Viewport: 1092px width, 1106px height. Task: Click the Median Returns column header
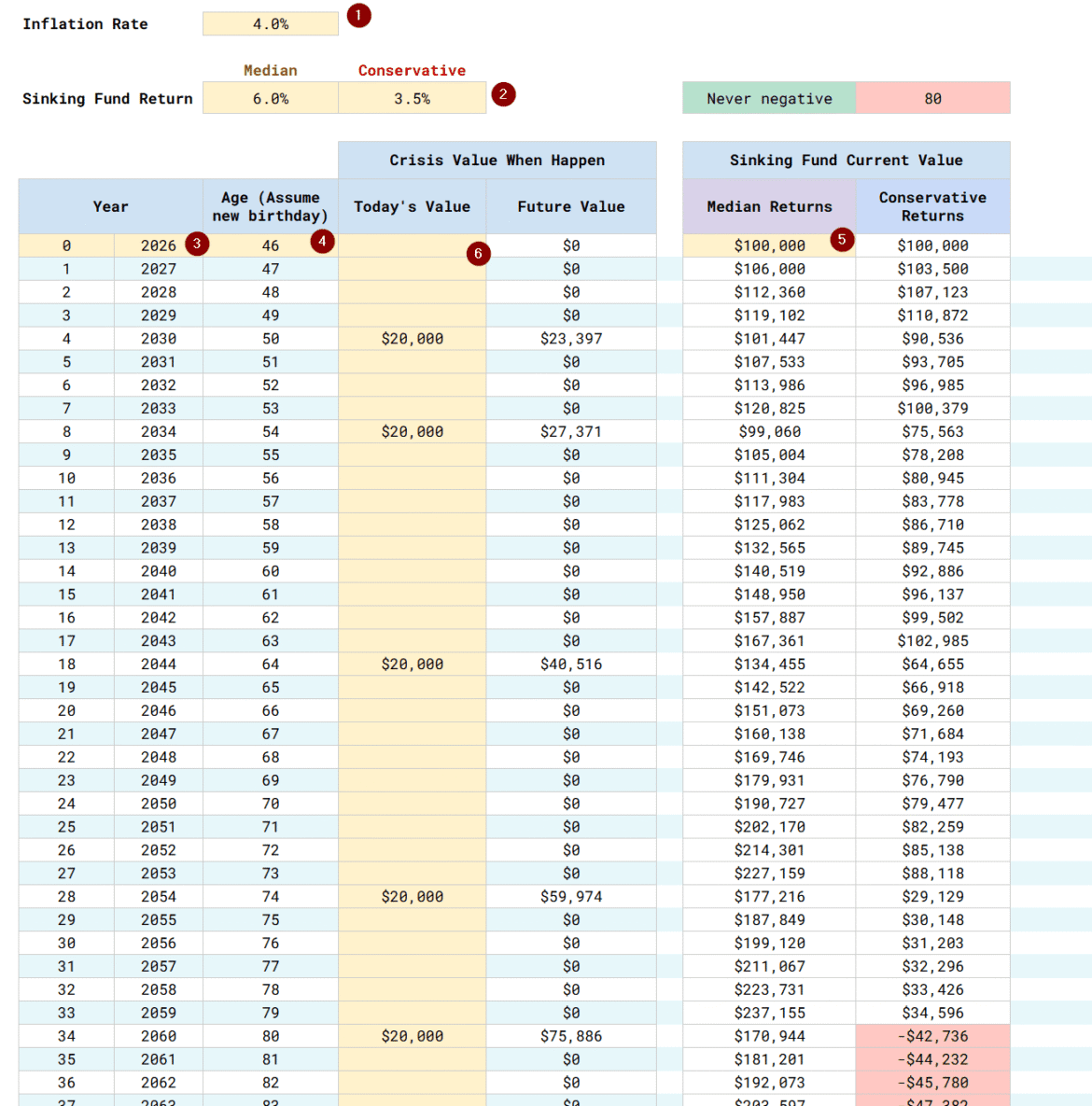(x=769, y=205)
